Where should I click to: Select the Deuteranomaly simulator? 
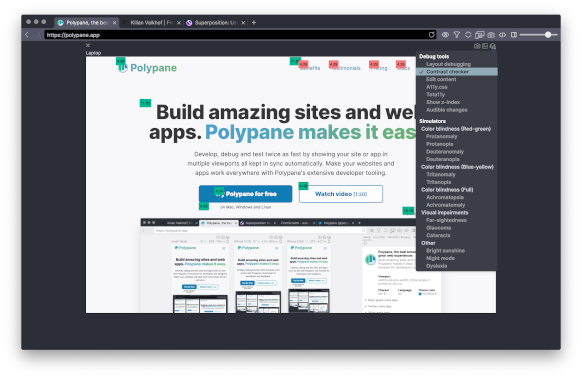(x=445, y=151)
